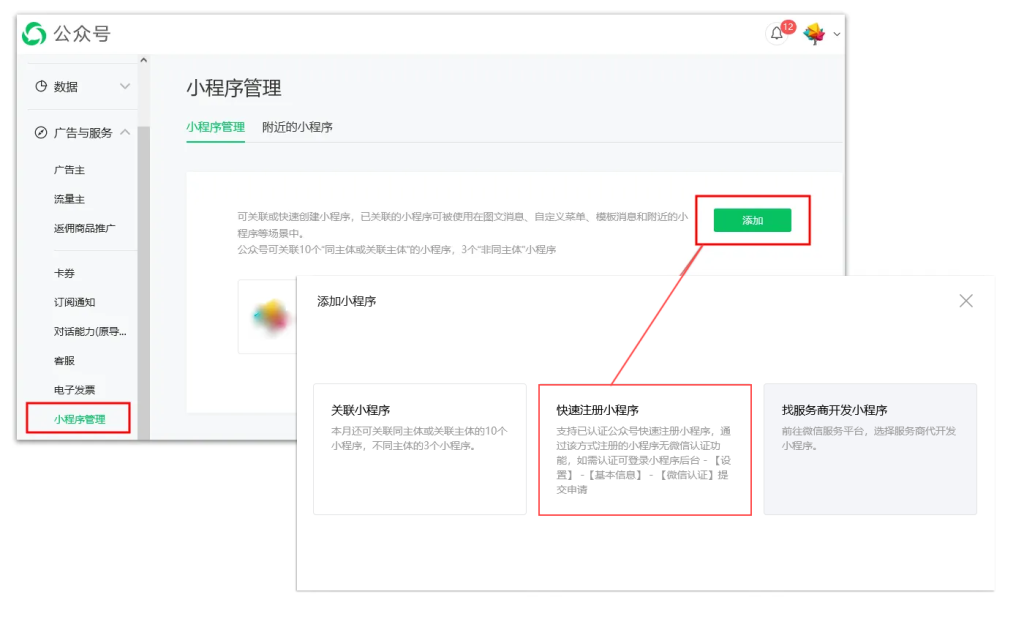The height and width of the screenshot is (619, 1024).
Task: Click the green 添加 button
Action: coord(752,220)
